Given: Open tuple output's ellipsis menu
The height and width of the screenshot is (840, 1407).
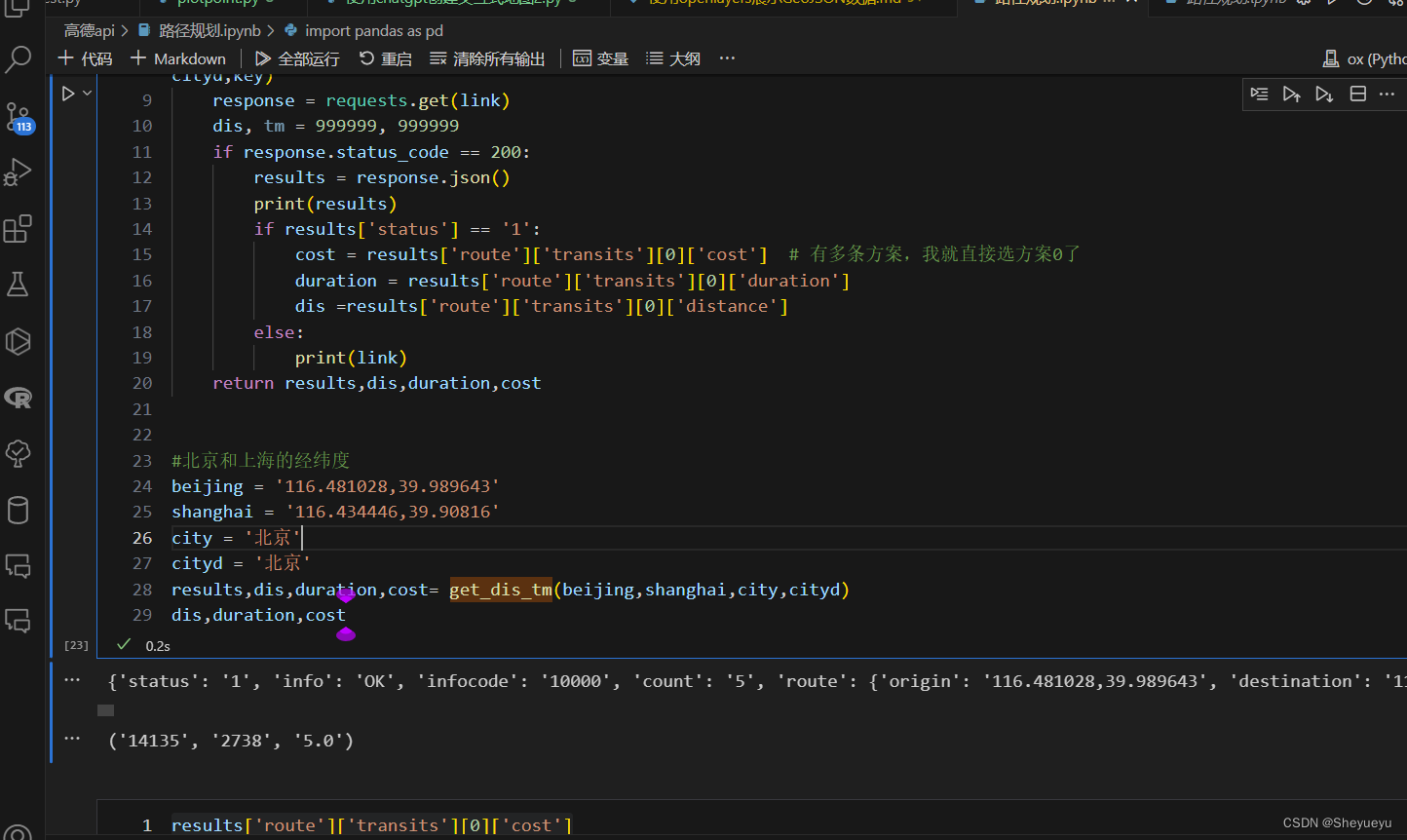Looking at the screenshot, I should 72,739.
